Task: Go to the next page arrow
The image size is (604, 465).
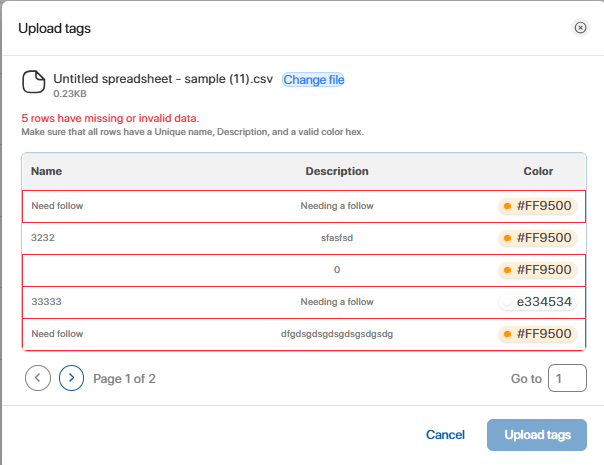Action: point(71,378)
